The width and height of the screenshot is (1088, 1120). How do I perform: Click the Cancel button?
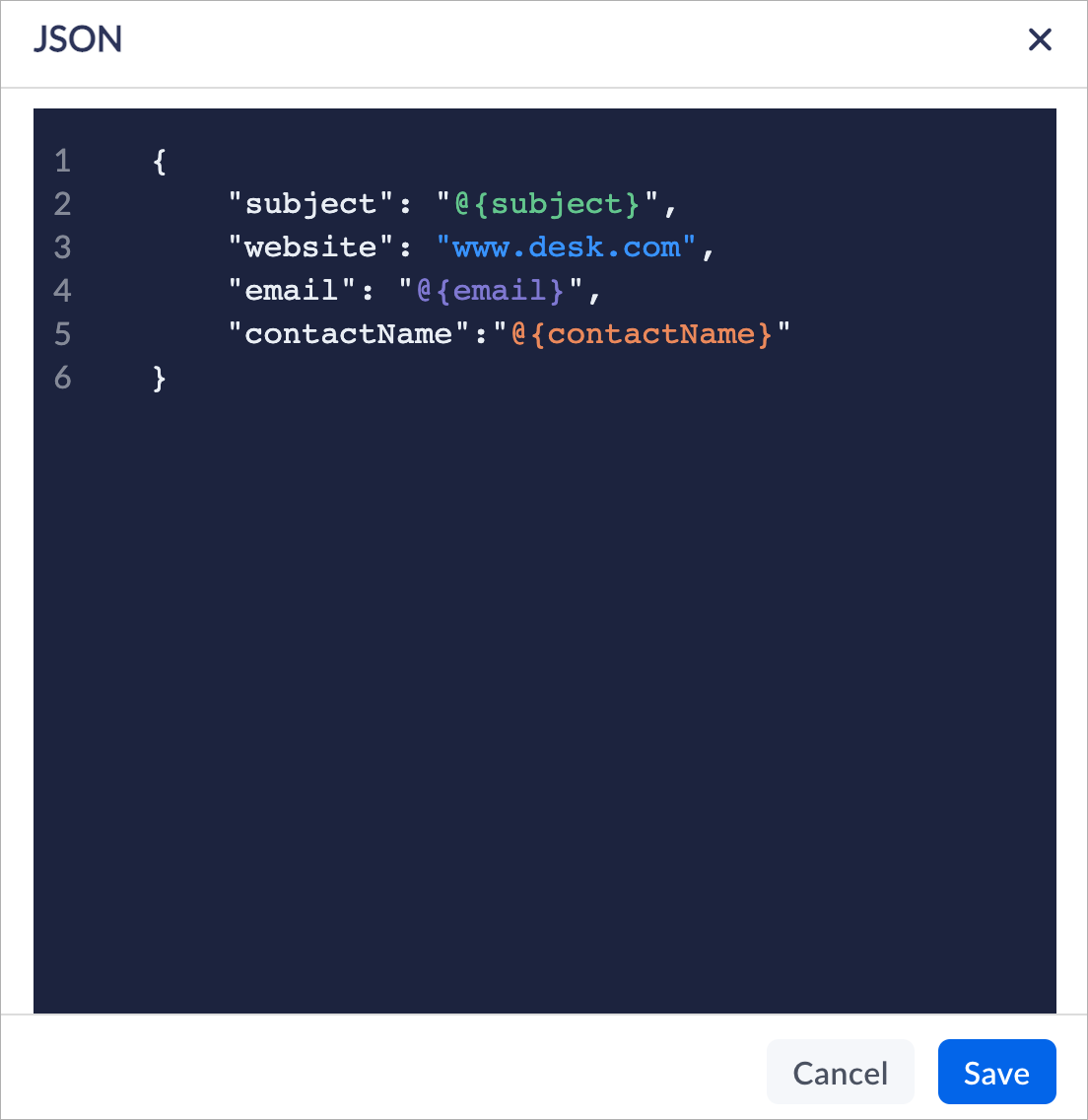pos(841,1072)
